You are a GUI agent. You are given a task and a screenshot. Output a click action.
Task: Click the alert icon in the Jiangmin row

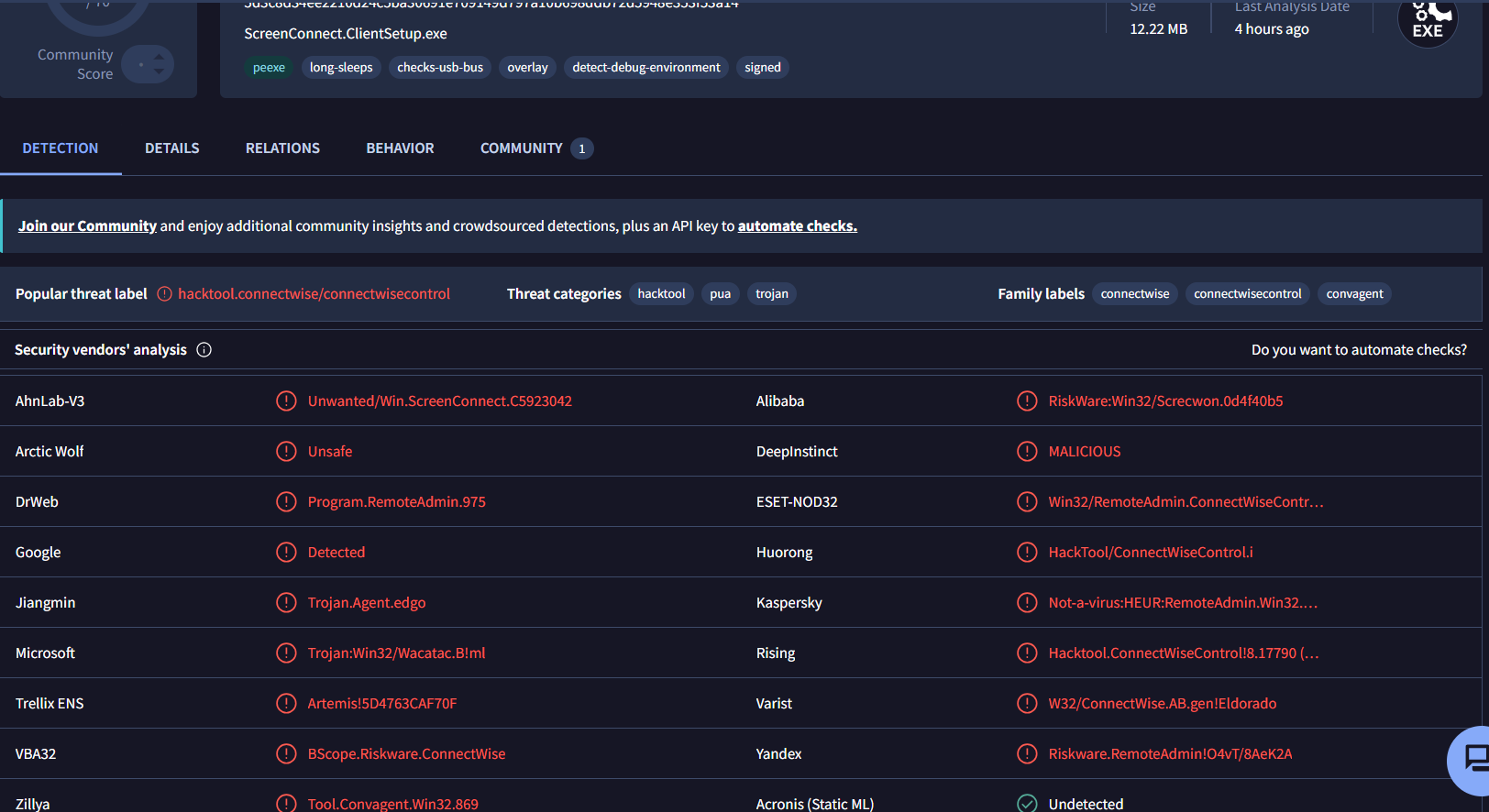click(x=287, y=603)
